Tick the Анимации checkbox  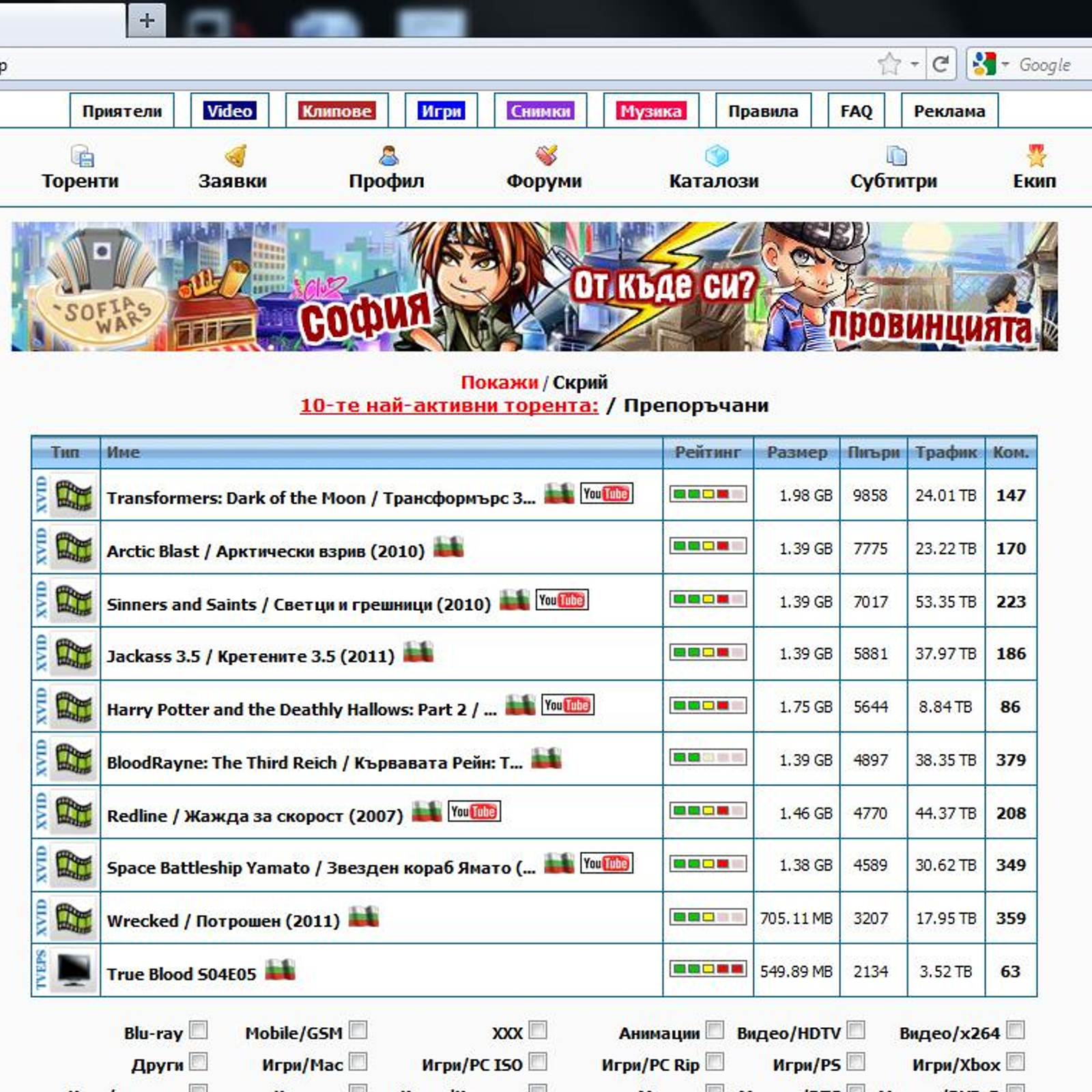coord(715,1029)
